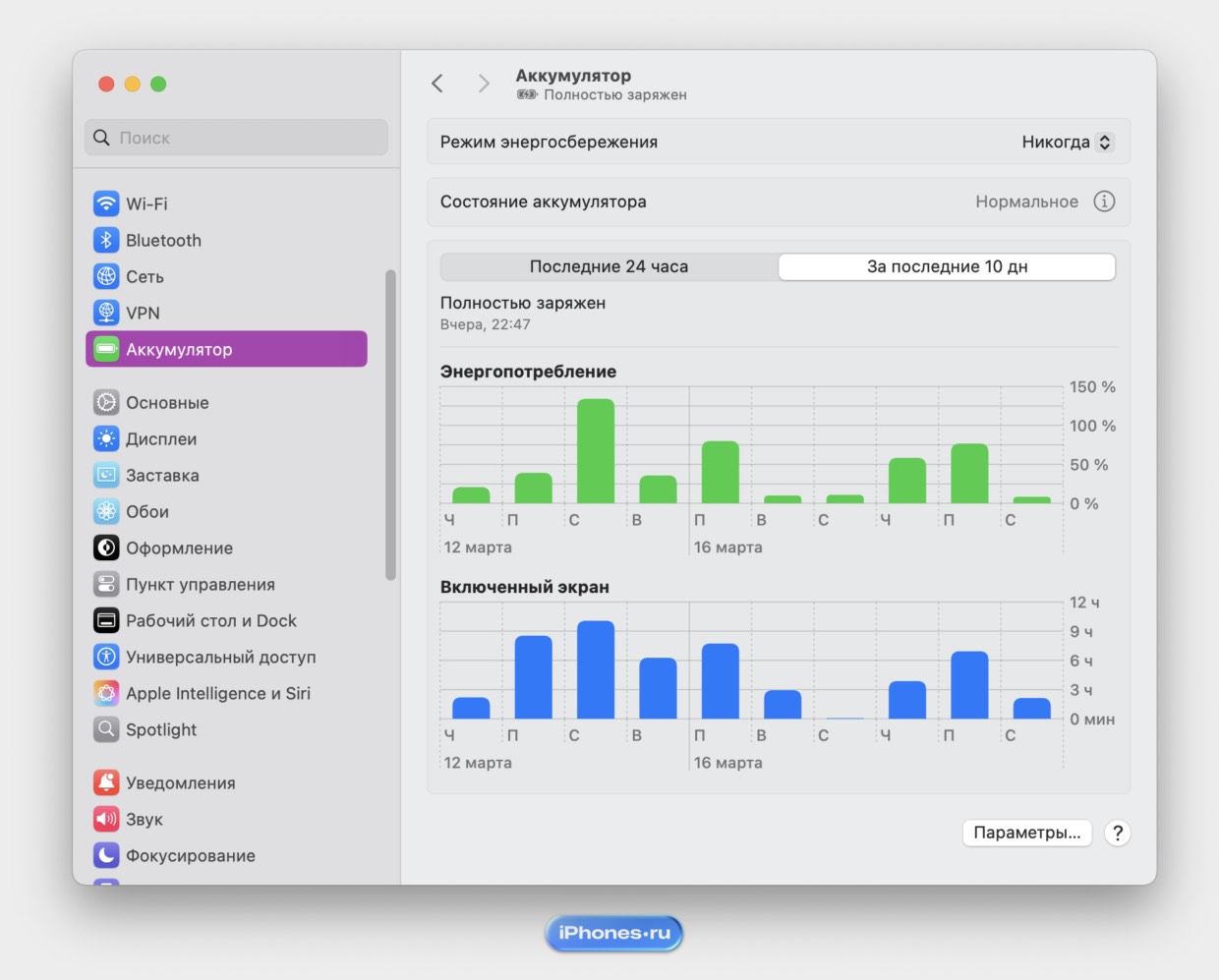
Task: Open the Displays (Дисплеи) icon
Action: click(106, 439)
